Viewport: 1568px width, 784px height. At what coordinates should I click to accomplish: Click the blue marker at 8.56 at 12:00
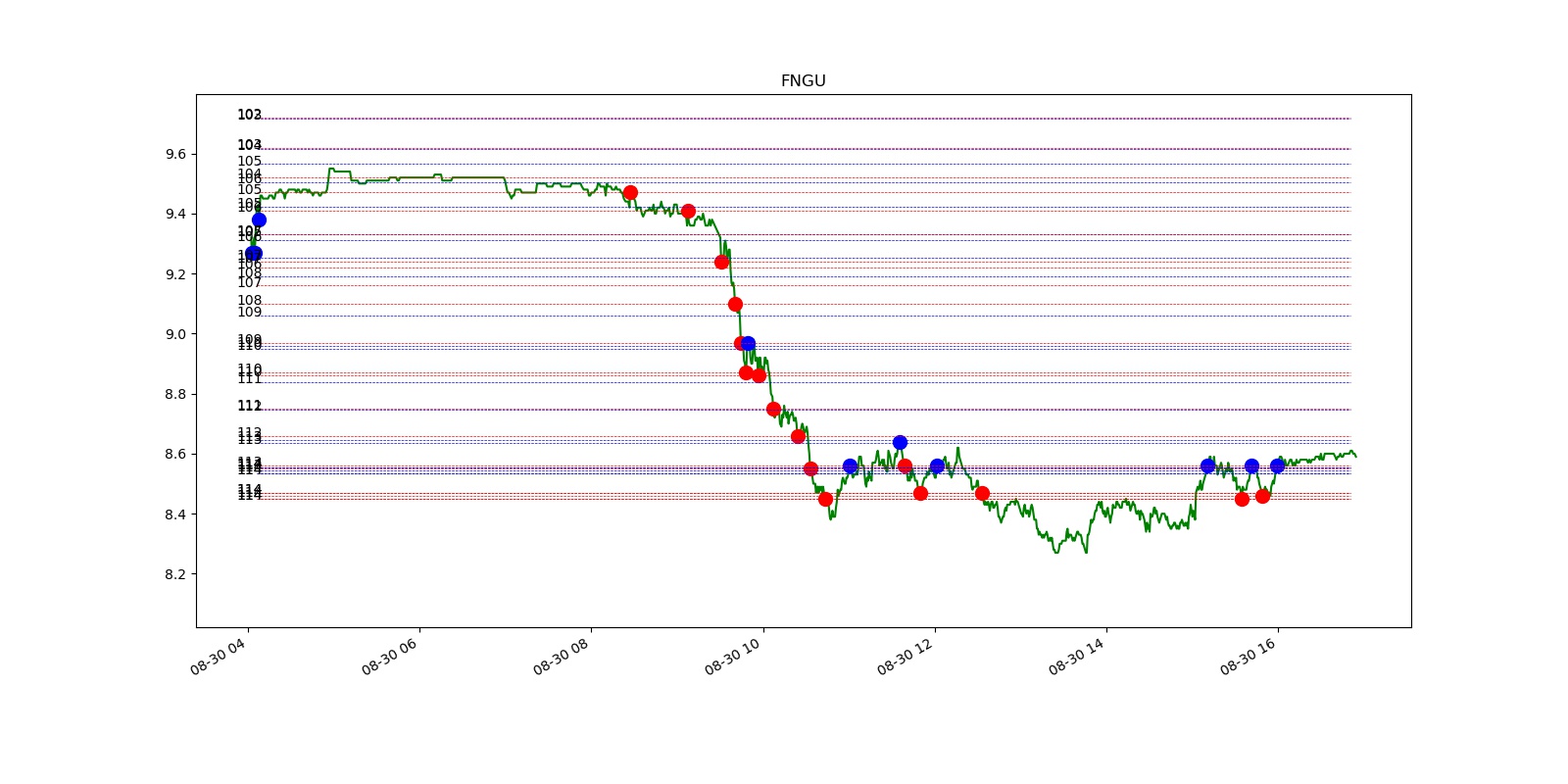coord(937,465)
